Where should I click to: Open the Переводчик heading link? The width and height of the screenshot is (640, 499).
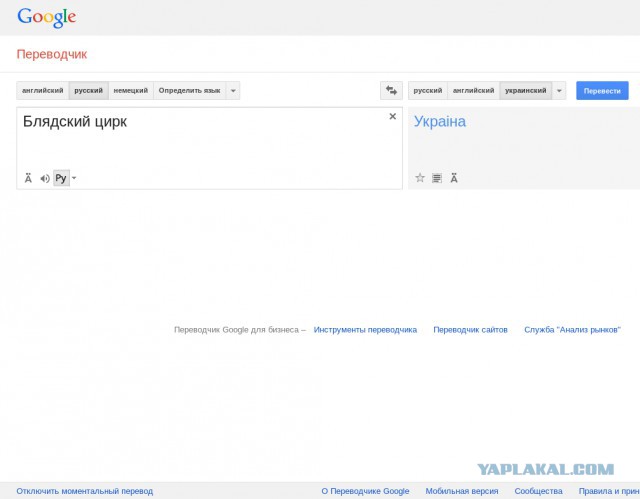coord(52,54)
